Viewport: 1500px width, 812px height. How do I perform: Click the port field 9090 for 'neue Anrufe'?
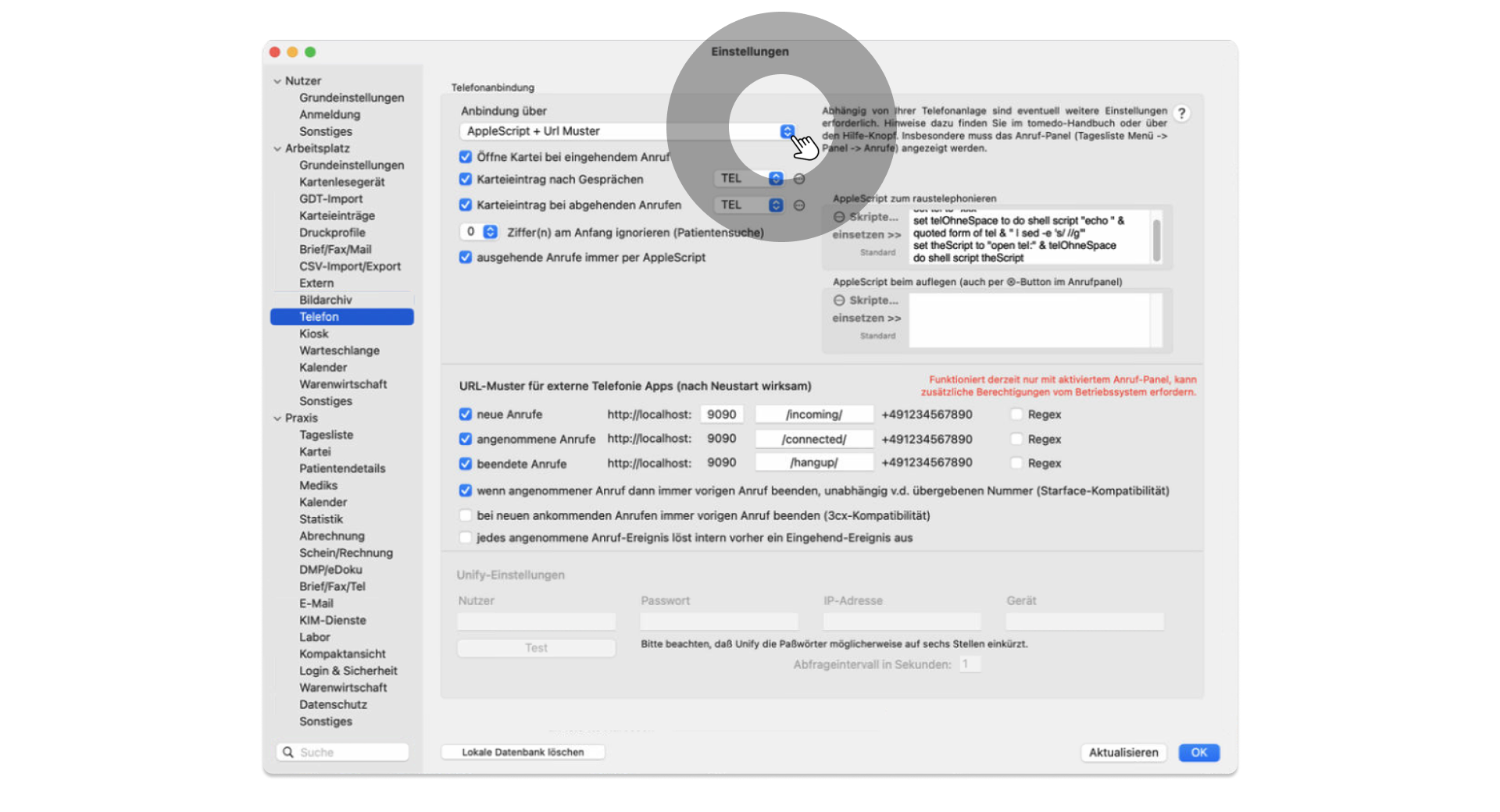[721, 415]
